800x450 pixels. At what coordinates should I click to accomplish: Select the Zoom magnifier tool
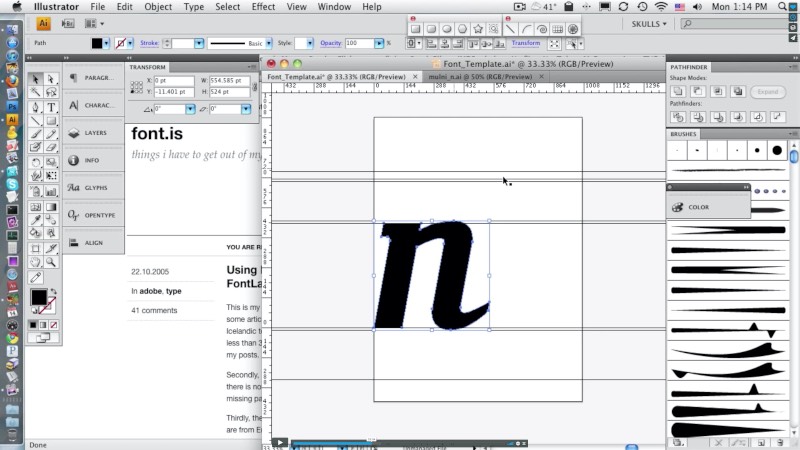coord(51,262)
